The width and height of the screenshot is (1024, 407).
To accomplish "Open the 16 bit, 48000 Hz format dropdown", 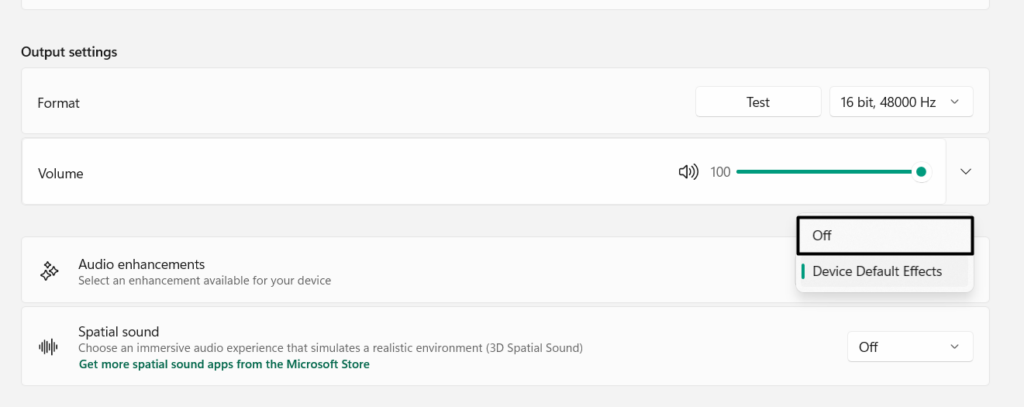I will 901,102.
